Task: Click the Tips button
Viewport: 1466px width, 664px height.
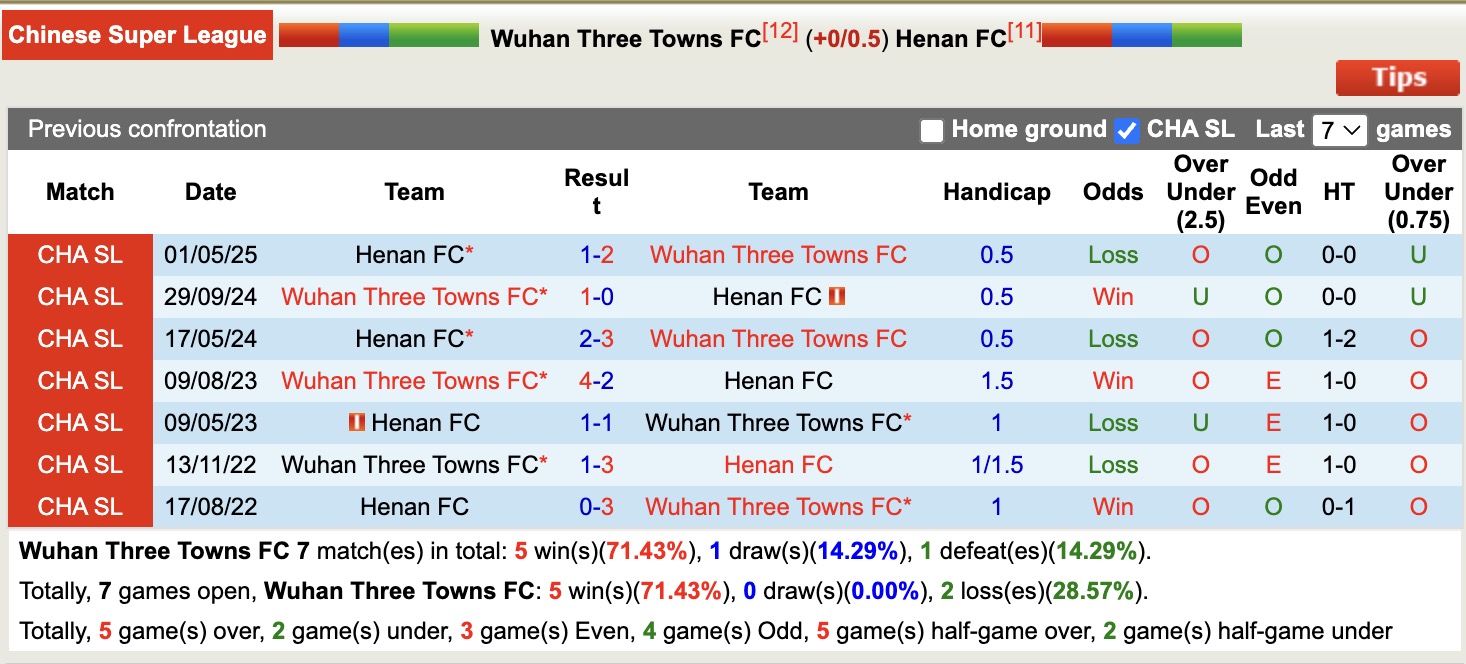Action: pyautogui.click(x=1397, y=77)
